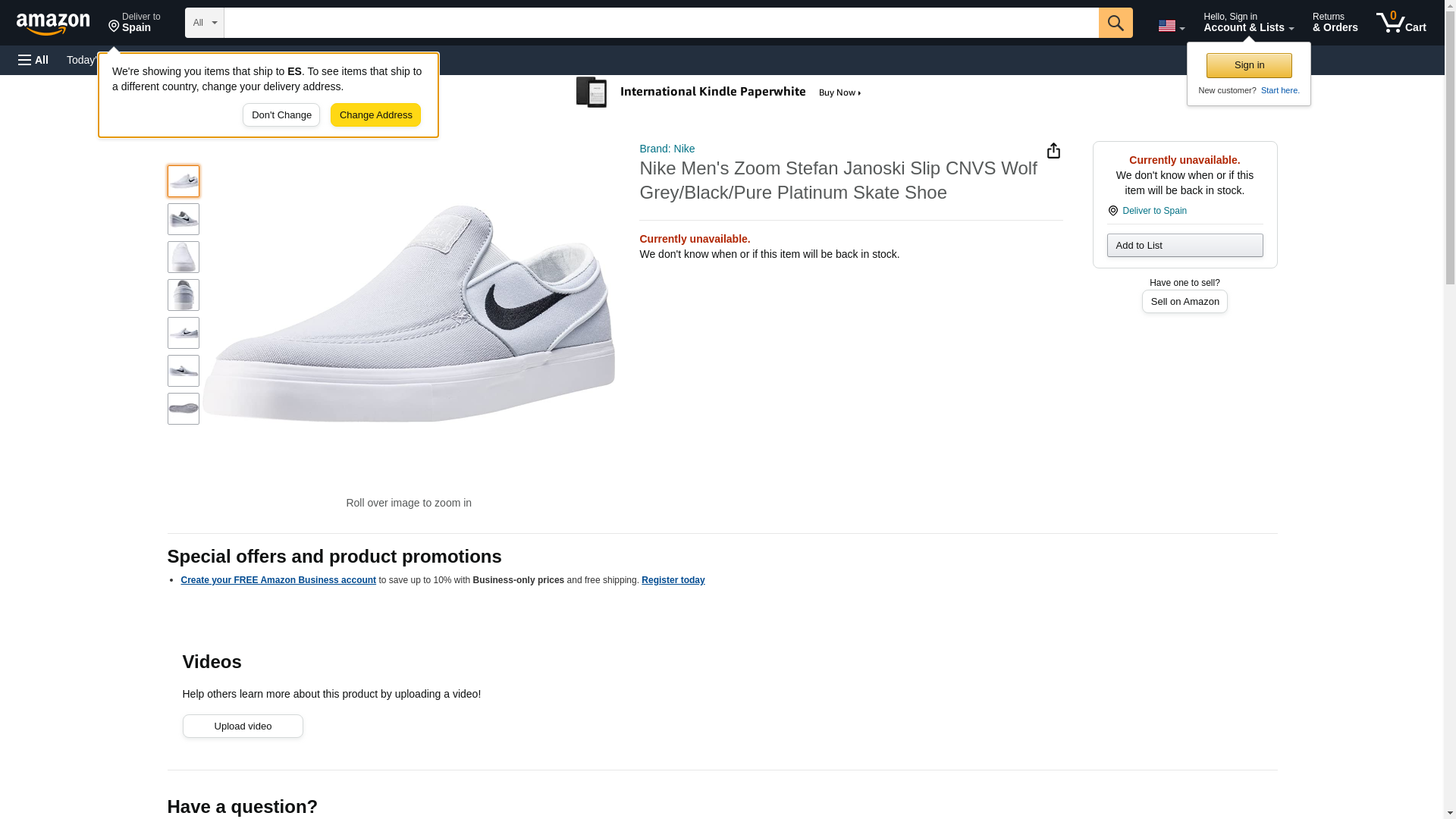Click the US flag language selector
The height and width of the screenshot is (819, 1456).
(x=1171, y=26)
